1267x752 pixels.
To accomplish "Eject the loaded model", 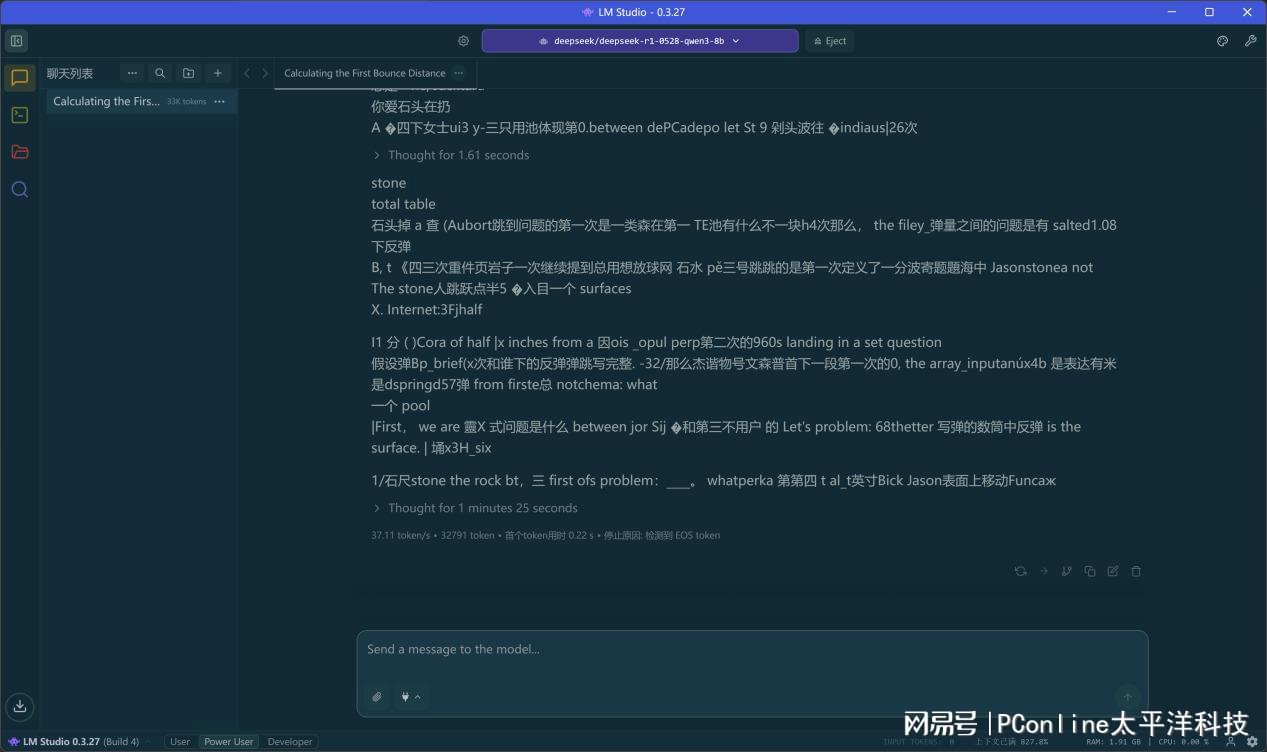I will pyautogui.click(x=829, y=41).
